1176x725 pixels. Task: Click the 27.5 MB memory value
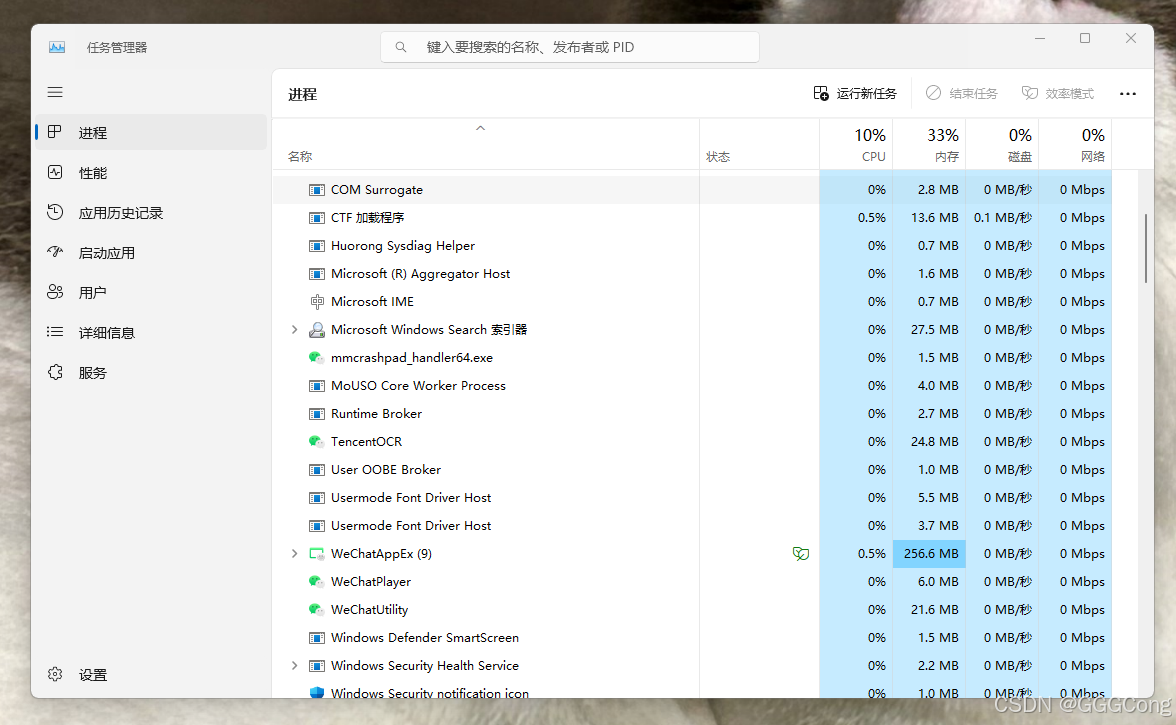click(934, 330)
